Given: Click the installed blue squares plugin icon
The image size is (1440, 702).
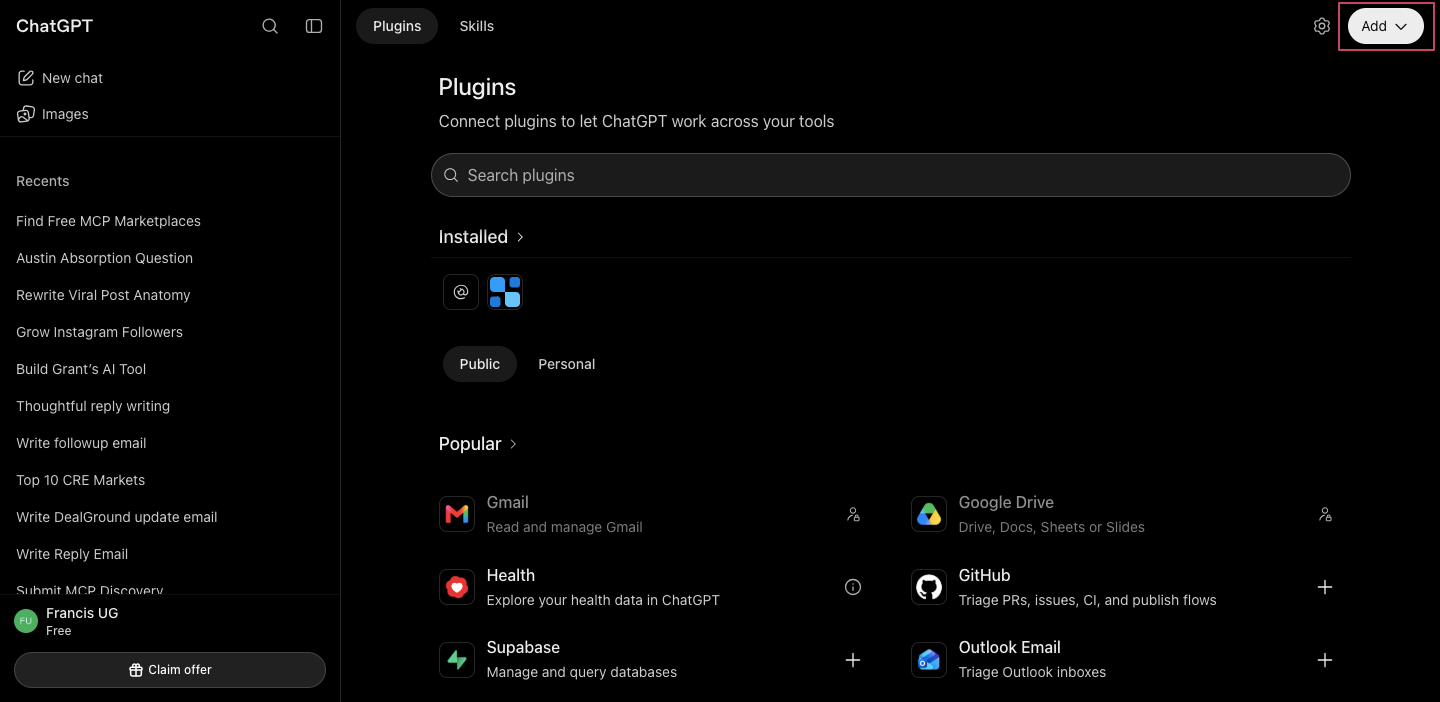Looking at the screenshot, I should (x=505, y=292).
